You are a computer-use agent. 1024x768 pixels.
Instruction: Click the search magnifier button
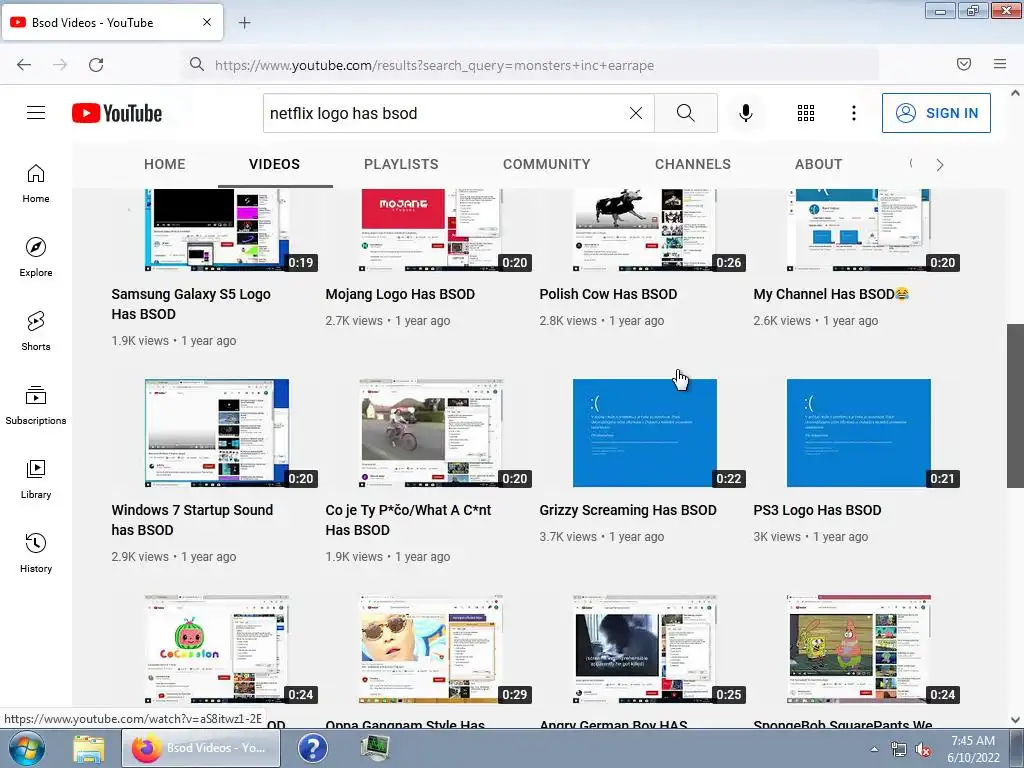686,113
